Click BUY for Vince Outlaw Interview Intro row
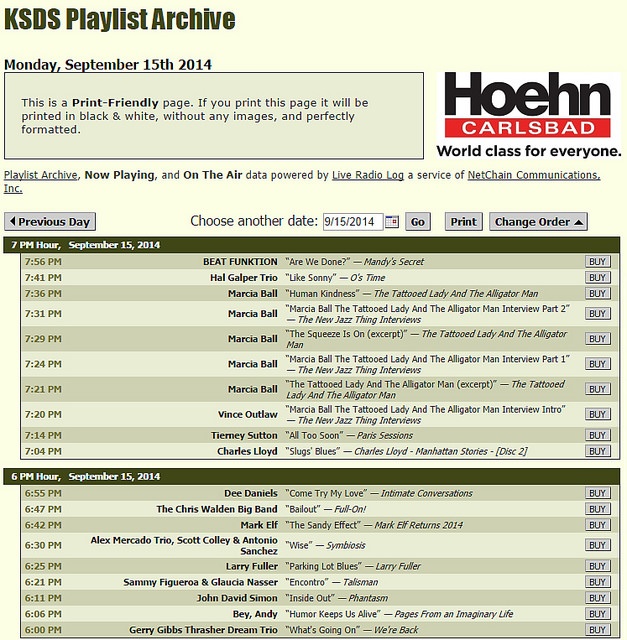The height and width of the screenshot is (640, 627). point(598,414)
